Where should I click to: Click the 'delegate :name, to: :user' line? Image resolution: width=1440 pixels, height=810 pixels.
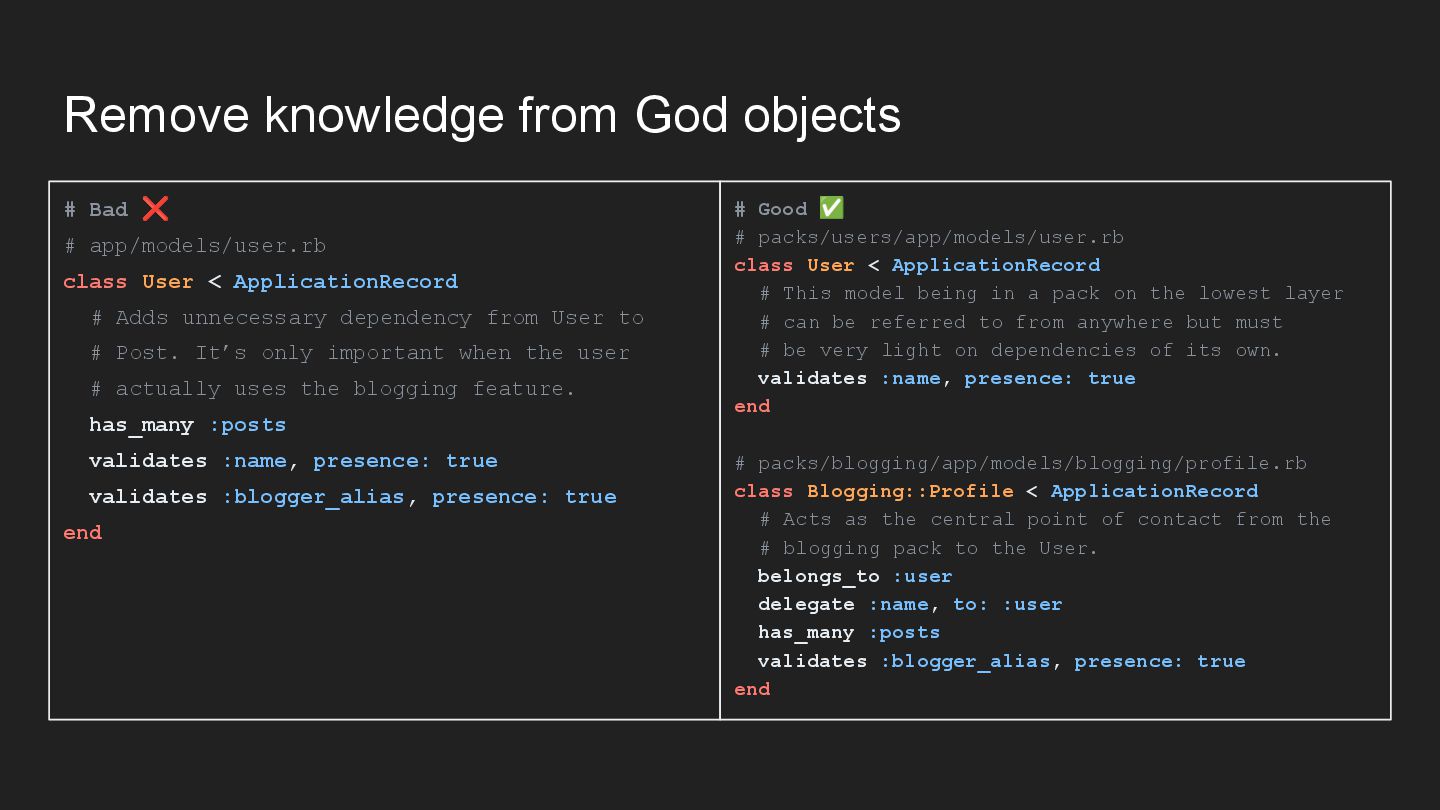click(x=910, y=604)
